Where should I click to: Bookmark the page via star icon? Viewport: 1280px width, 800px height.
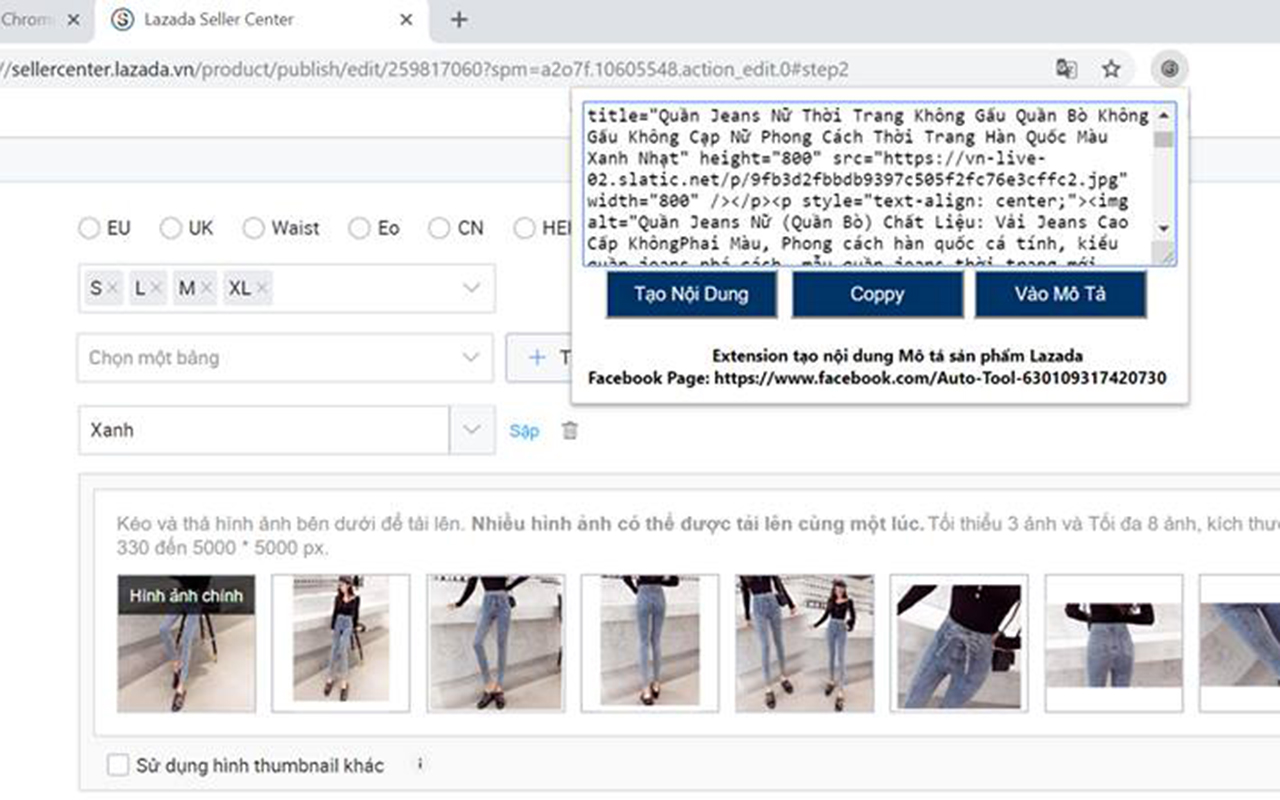1111,68
